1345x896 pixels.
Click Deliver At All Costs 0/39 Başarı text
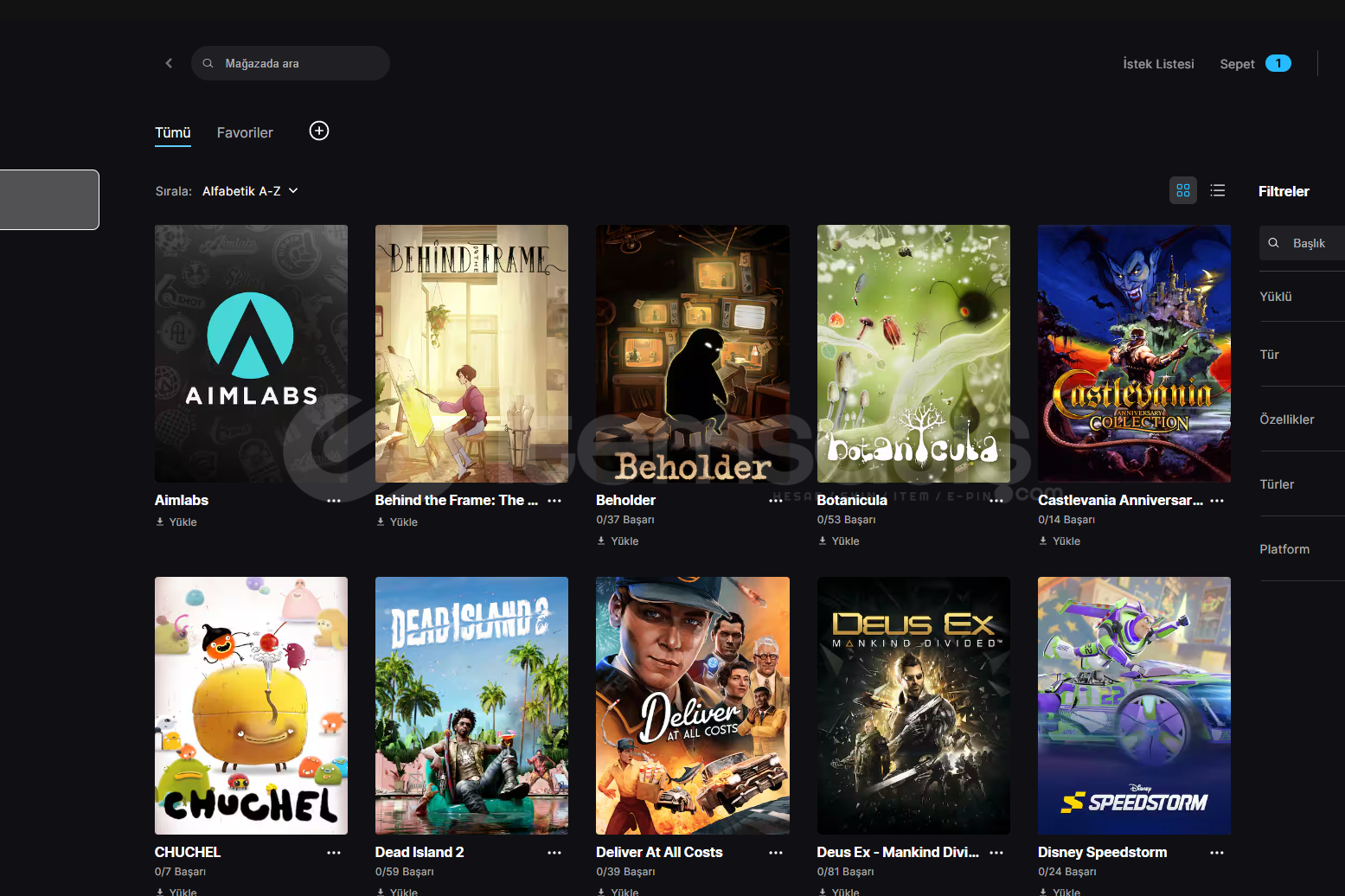click(625, 872)
